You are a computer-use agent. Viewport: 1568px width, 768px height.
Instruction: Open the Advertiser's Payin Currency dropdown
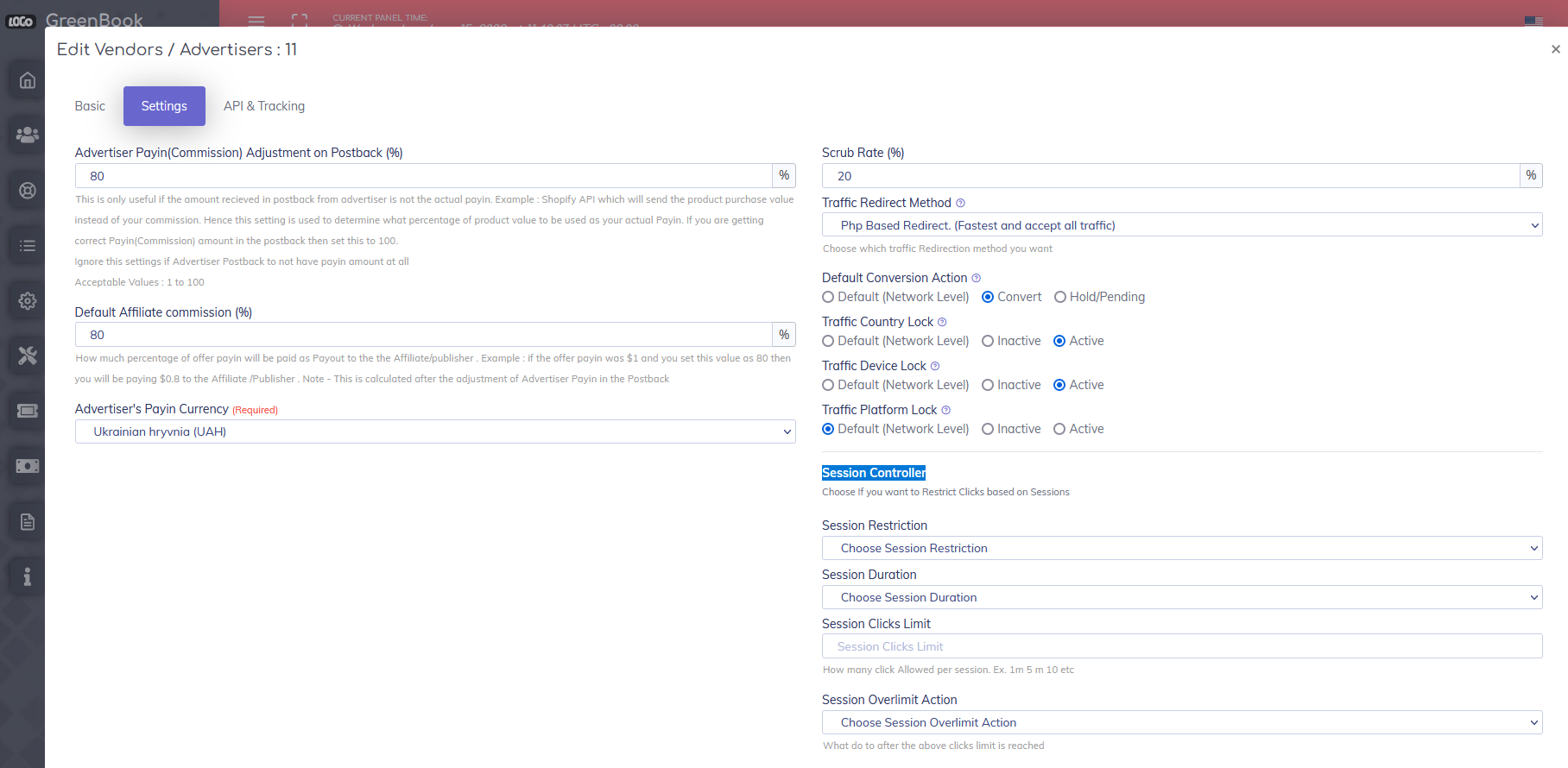(x=435, y=431)
